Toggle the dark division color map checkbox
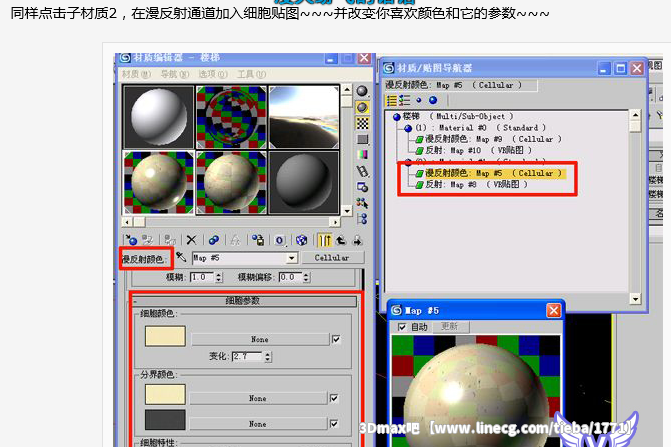 coord(334,423)
